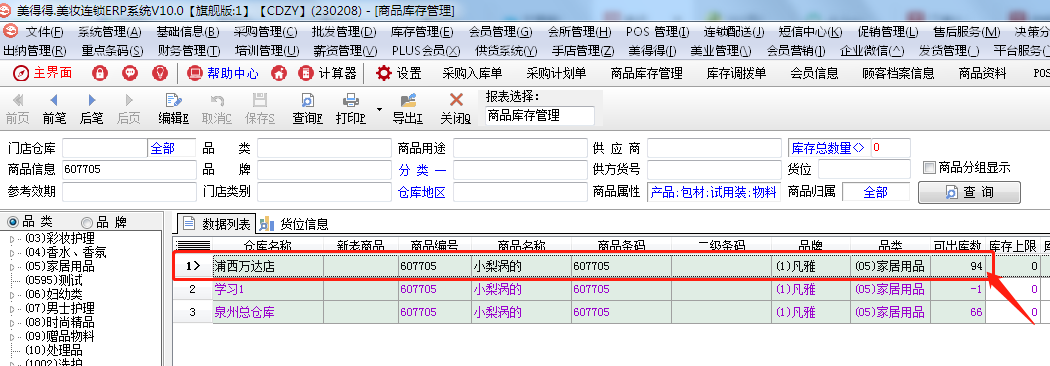Go to last page 后页
This screenshot has width=1050, height=366.
click(129, 109)
